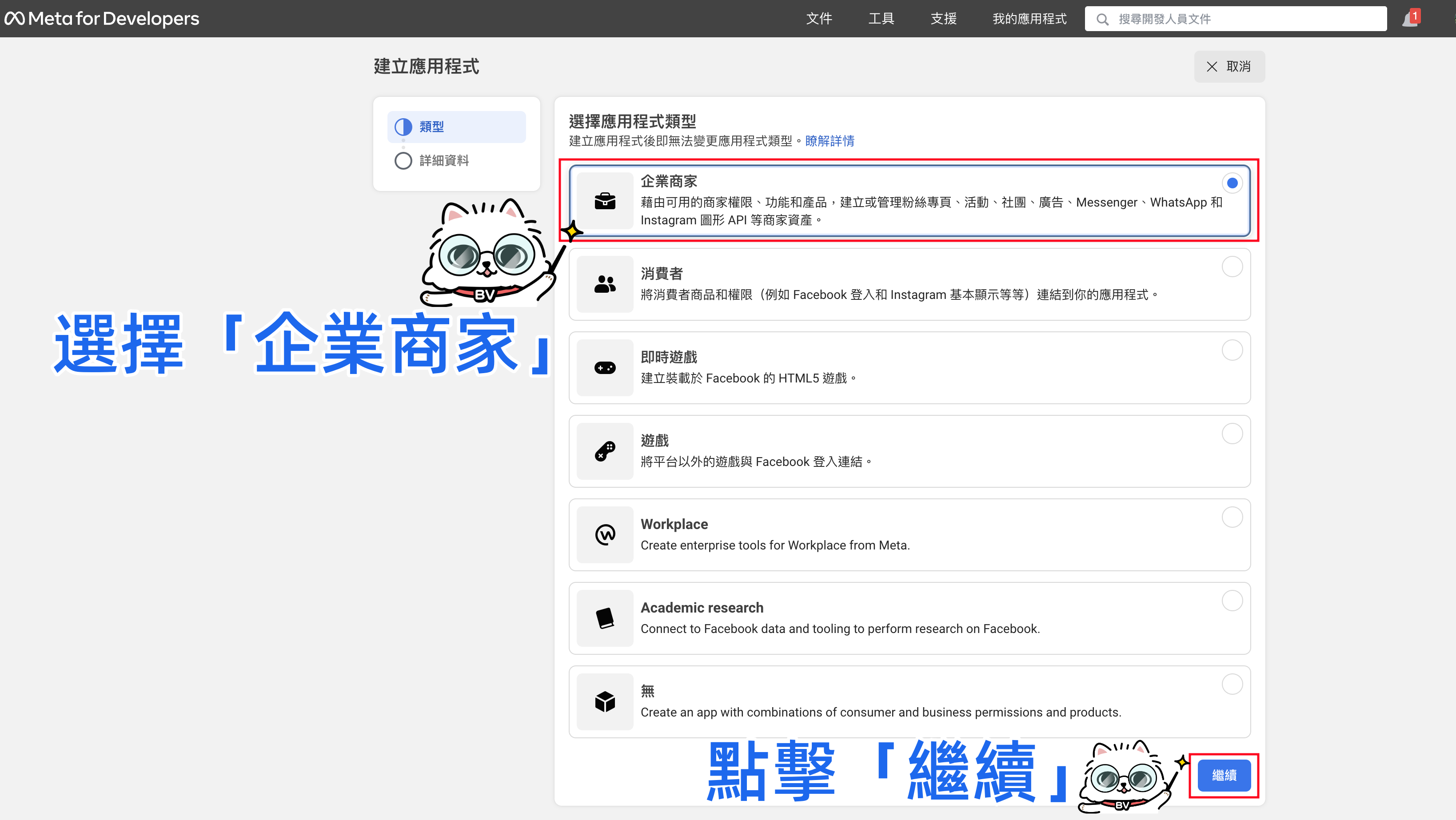The image size is (1456, 820).
Task: Click the people icon for 消費者
Action: [x=605, y=284]
